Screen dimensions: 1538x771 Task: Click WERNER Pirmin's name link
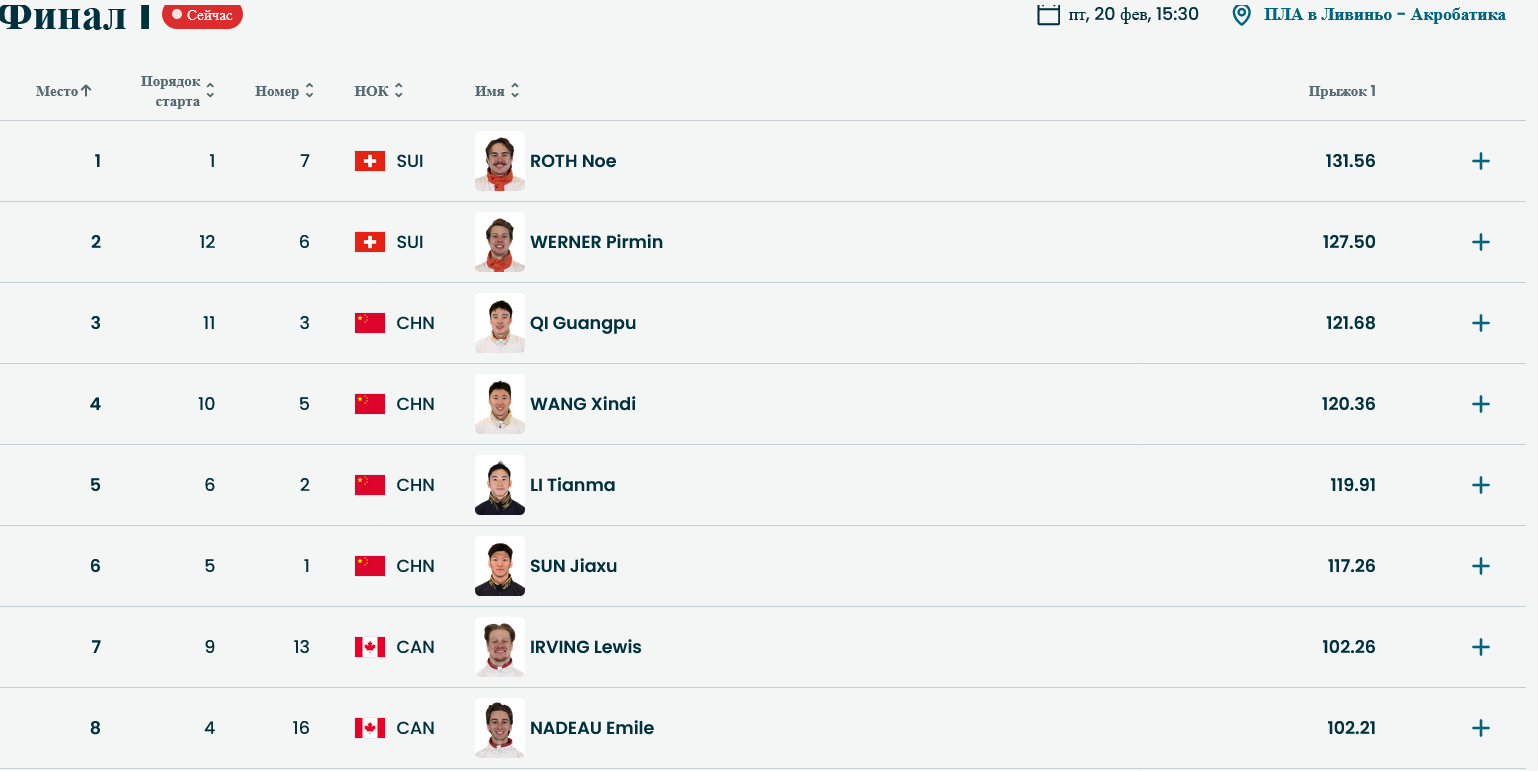tap(596, 242)
